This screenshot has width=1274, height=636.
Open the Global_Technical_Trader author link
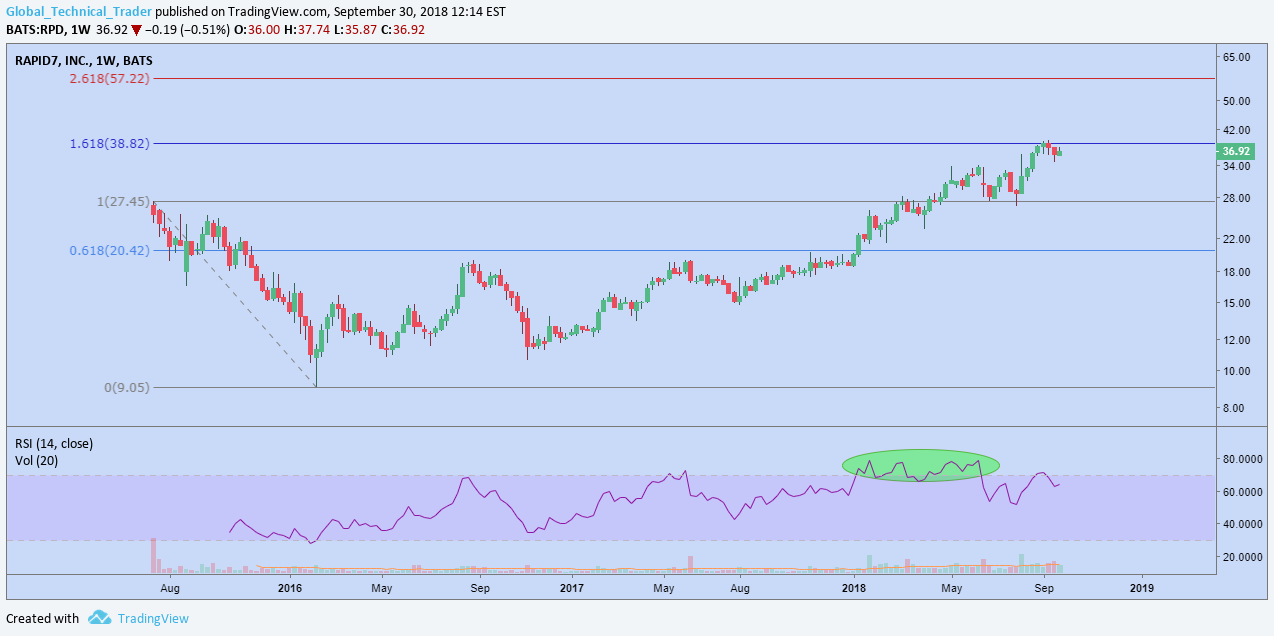[78, 12]
